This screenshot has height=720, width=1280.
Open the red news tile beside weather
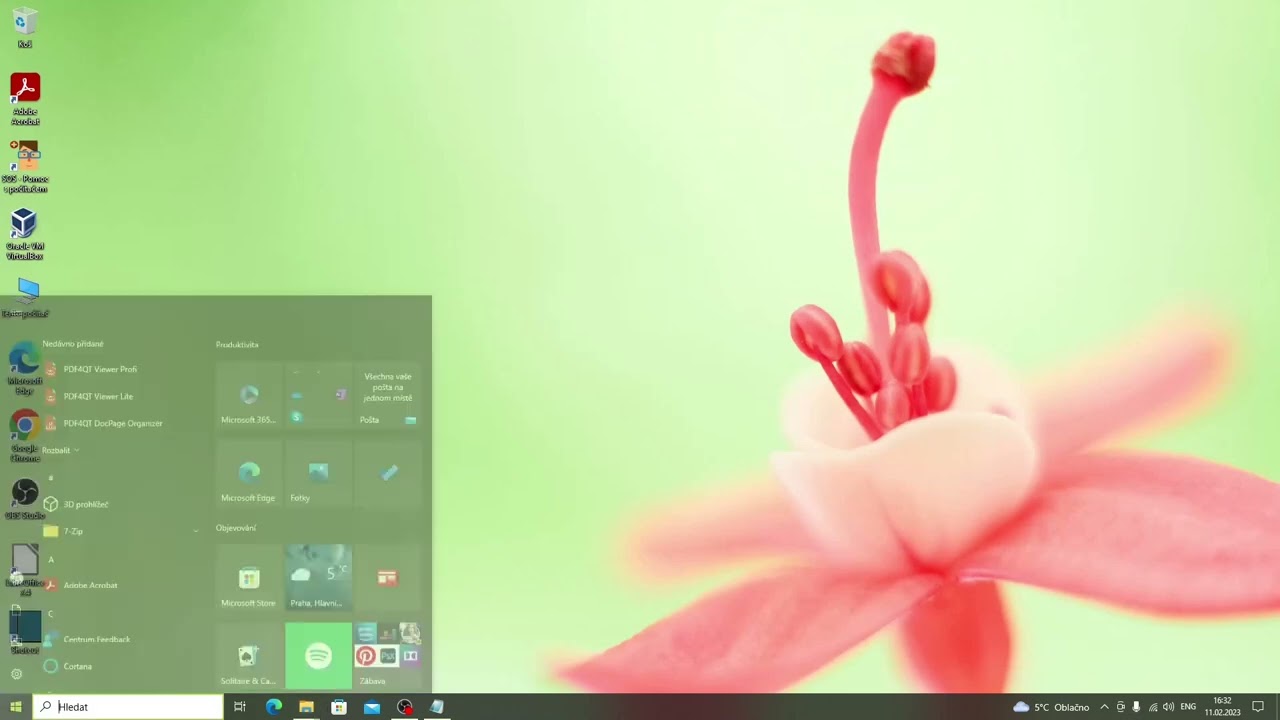click(x=388, y=578)
